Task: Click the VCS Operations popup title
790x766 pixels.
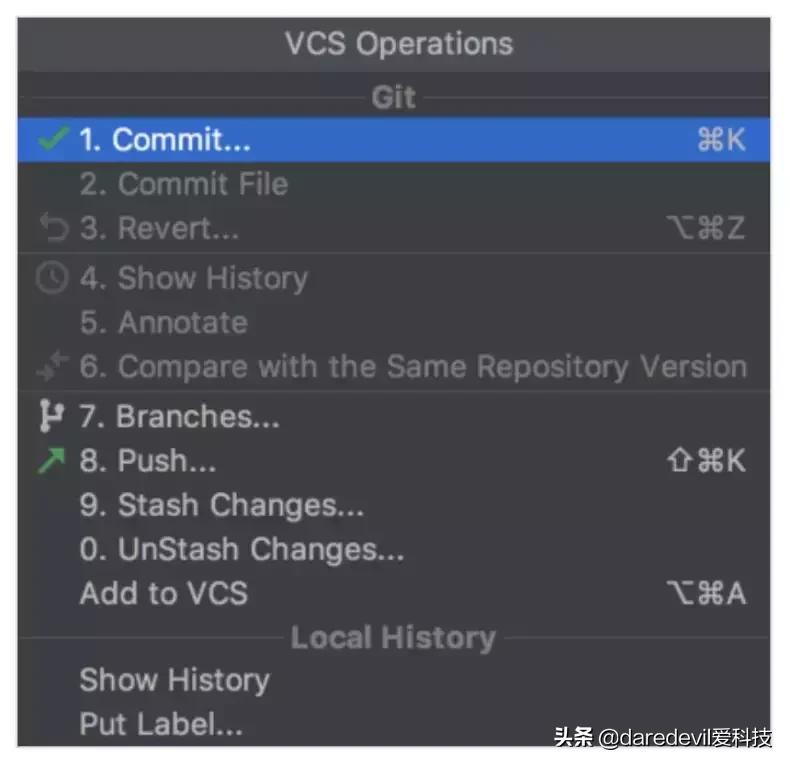Action: (398, 44)
